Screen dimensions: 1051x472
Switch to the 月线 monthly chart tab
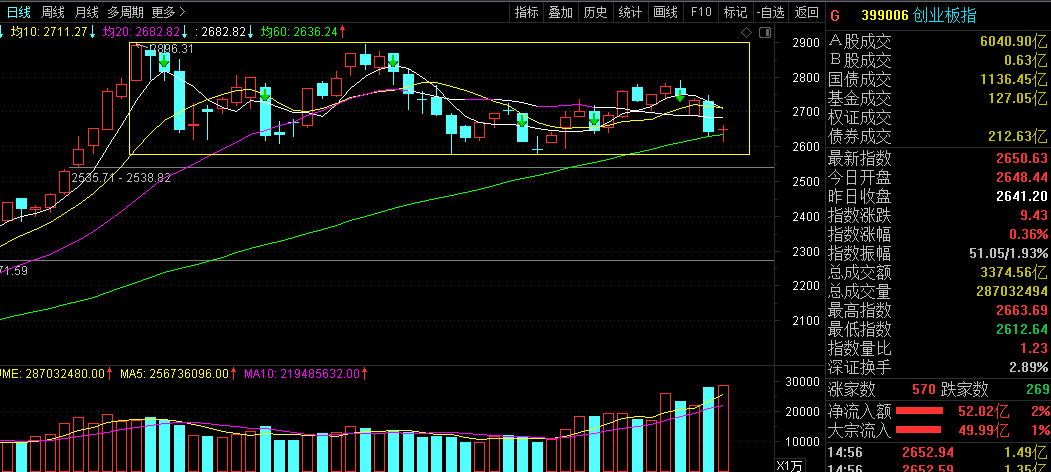coord(86,12)
